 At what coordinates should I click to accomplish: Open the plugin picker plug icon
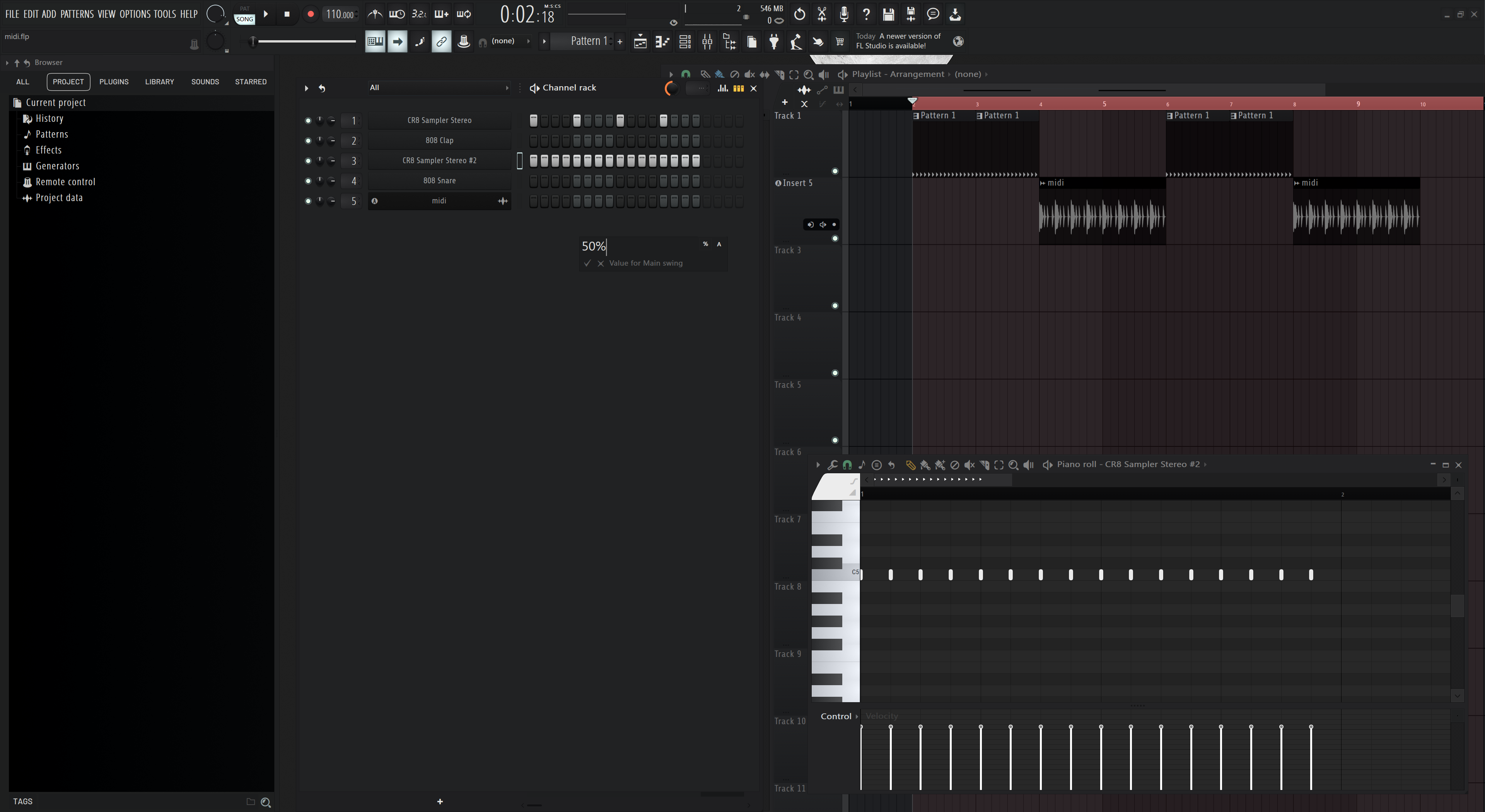tap(773, 41)
